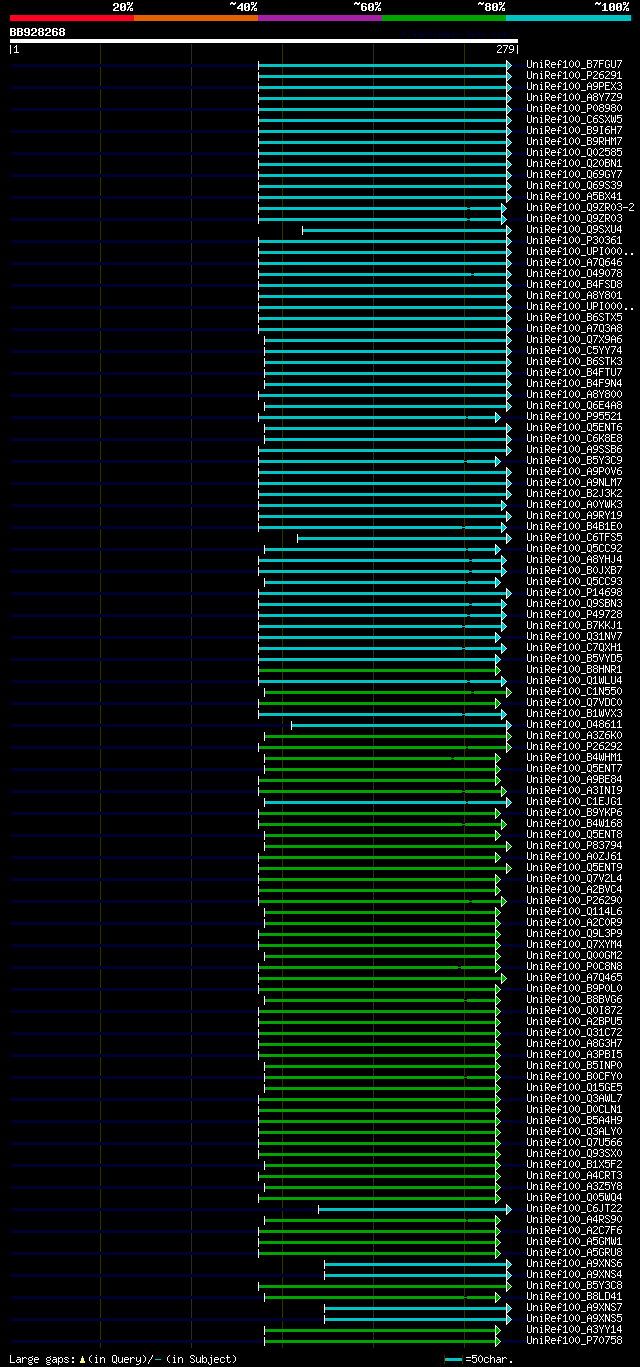Select the UniRef100_B8LD41 label
Image resolution: width=640 pixels, height=1367 pixels.
(574, 1296)
